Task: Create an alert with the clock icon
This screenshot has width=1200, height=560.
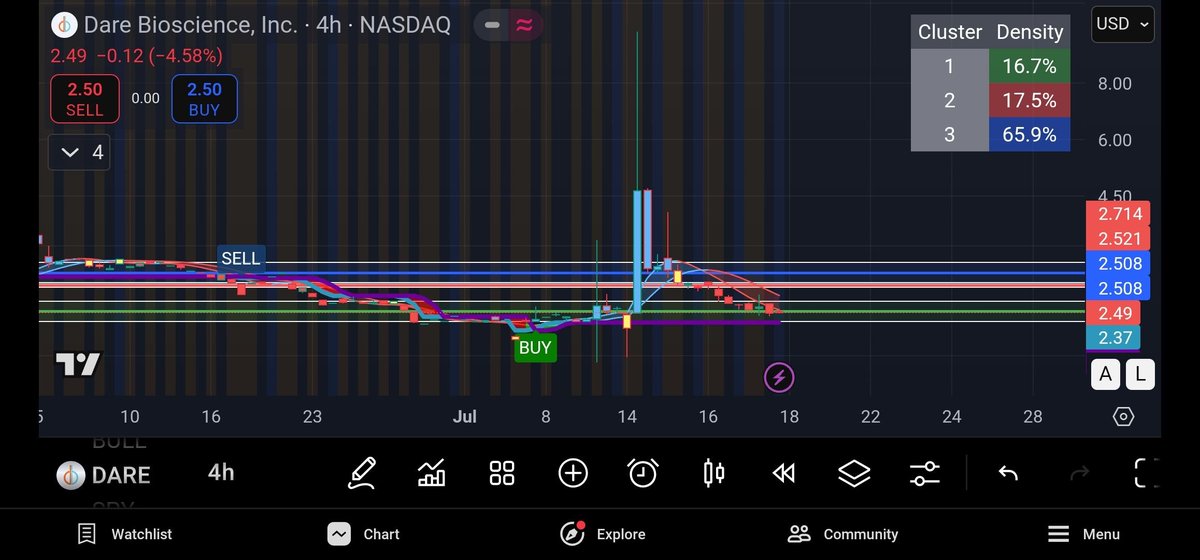Action: 643,473
